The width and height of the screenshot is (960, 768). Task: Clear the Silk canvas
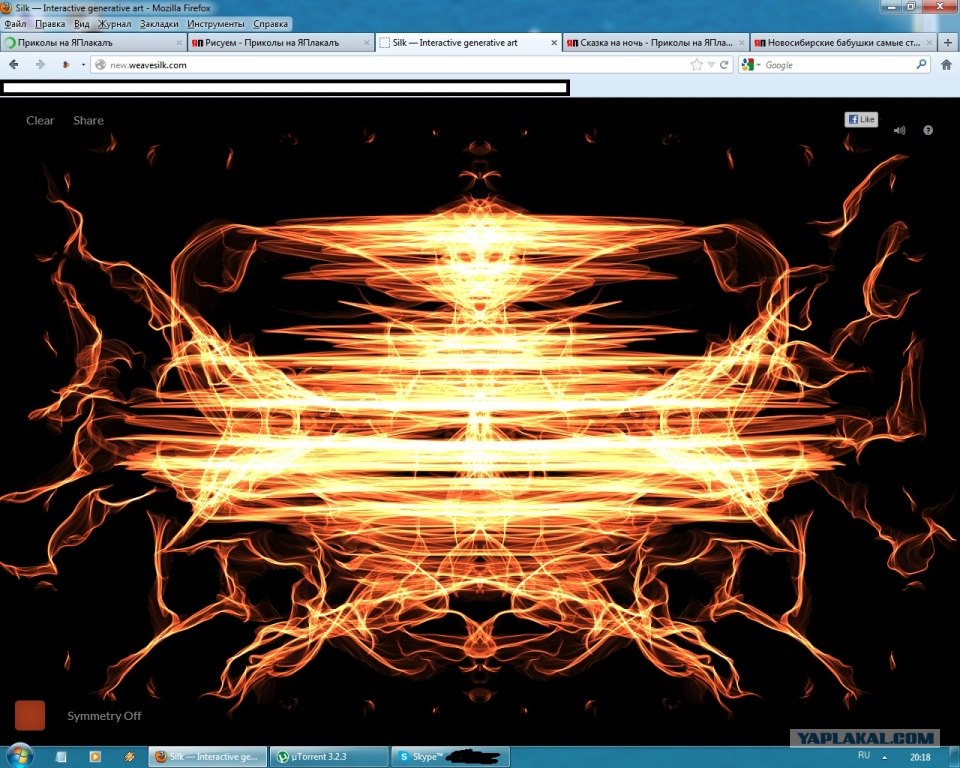tap(40, 120)
